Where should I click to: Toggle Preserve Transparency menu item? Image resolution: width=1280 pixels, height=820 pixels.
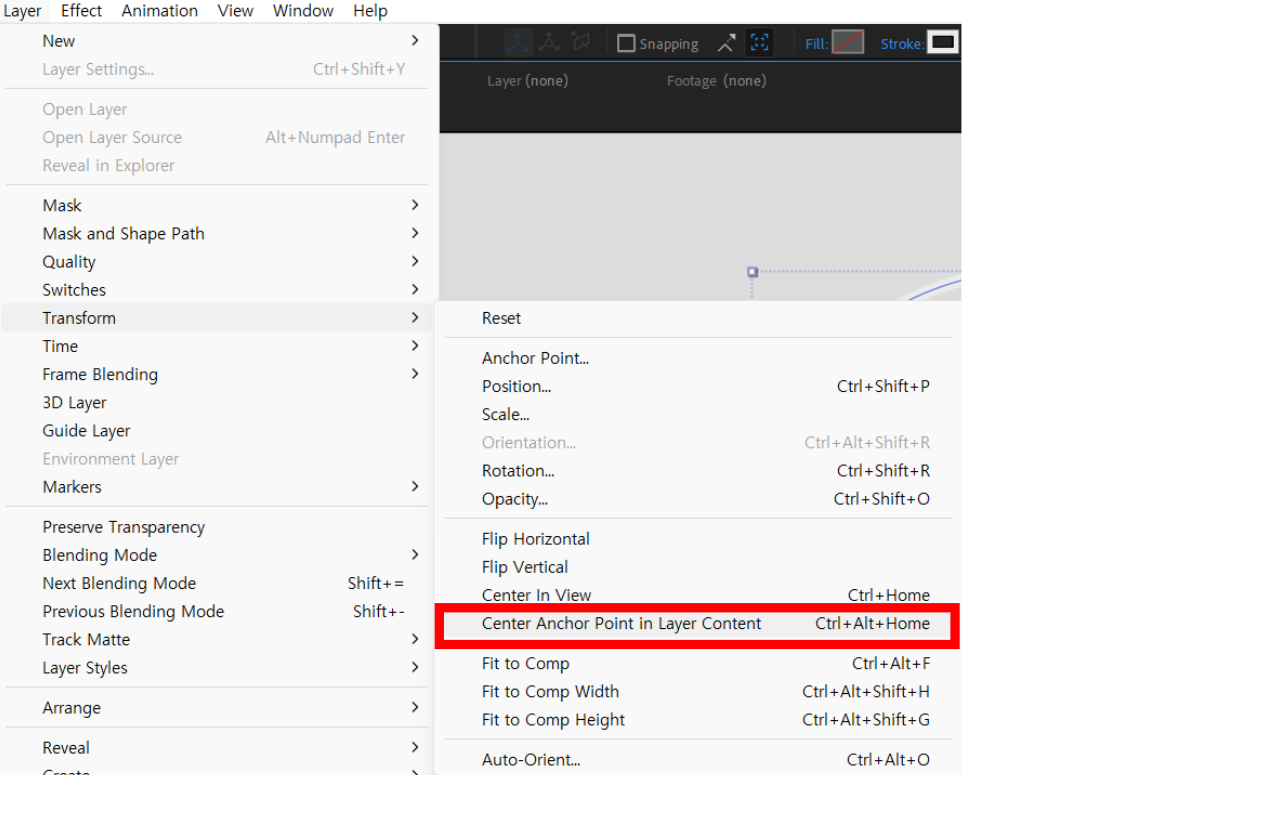point(216,527)
